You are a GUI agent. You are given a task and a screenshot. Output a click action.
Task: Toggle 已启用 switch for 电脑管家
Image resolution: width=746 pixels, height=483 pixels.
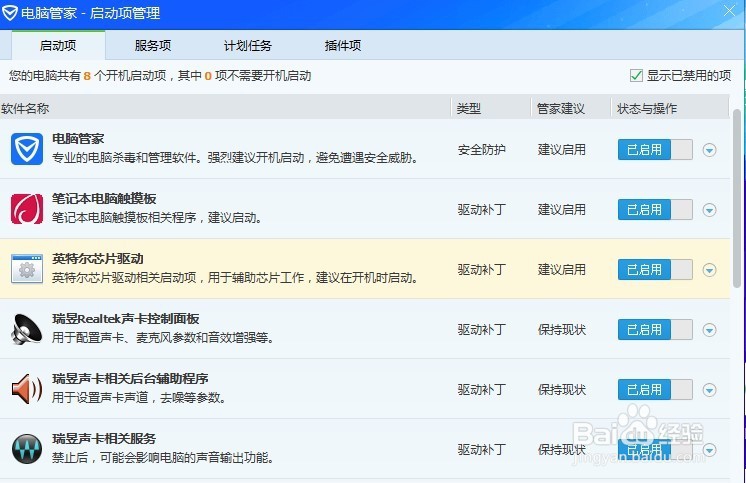655,149
